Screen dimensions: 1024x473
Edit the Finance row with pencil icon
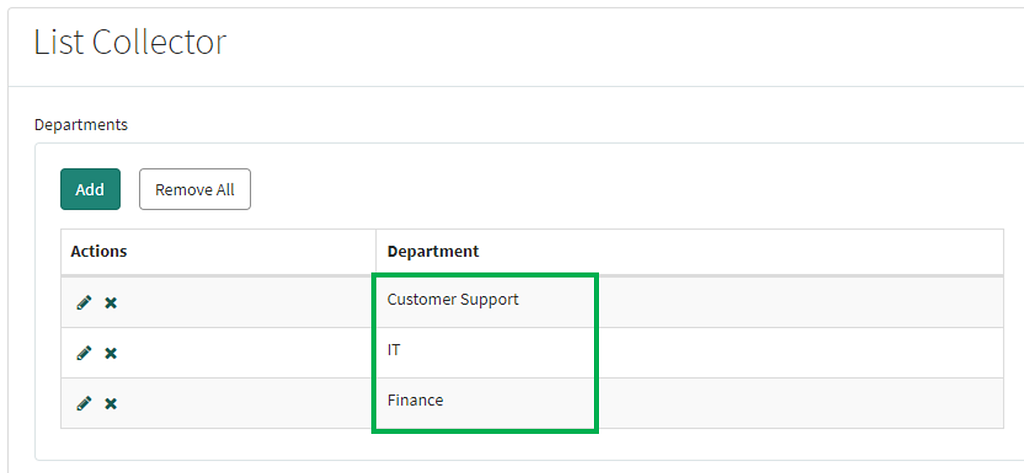click(84, 403)
